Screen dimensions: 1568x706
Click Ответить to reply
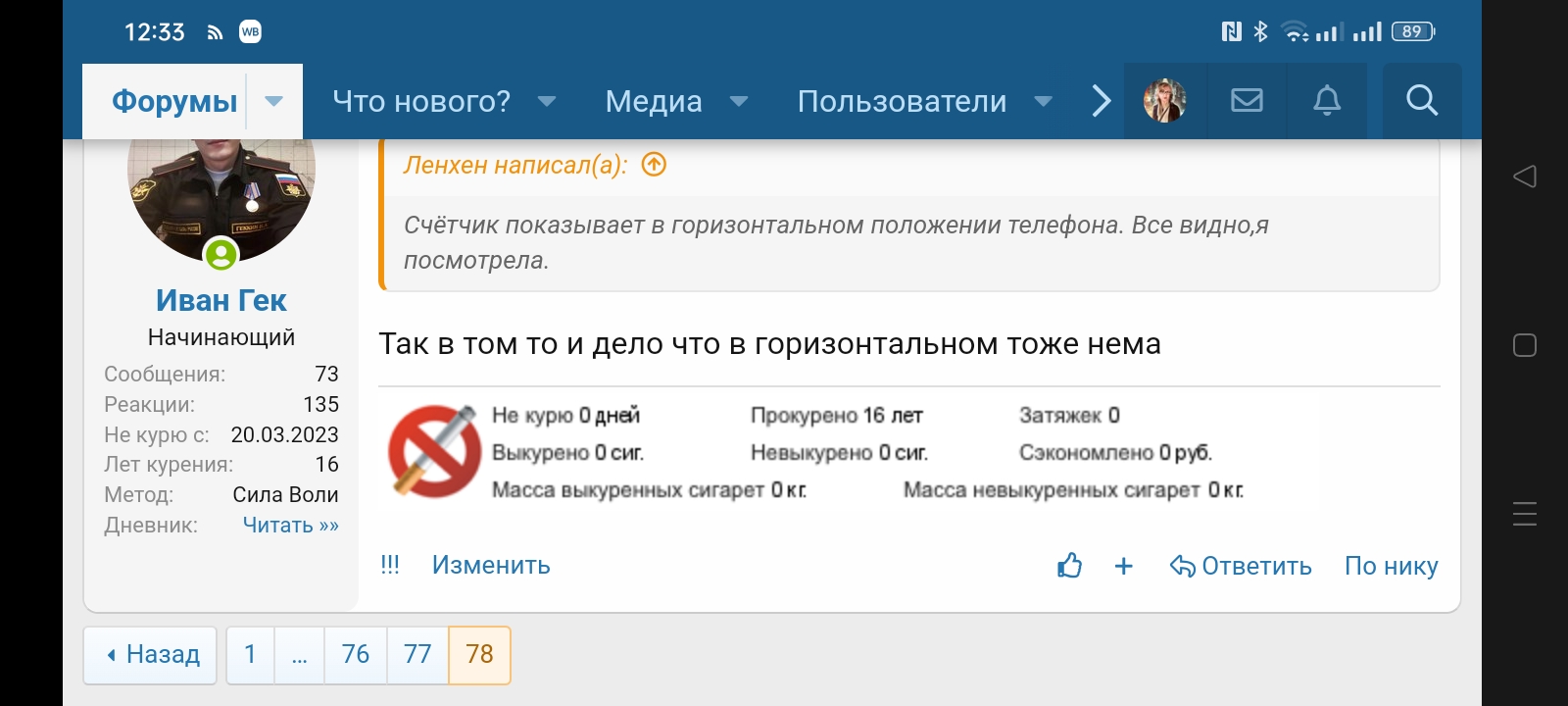(x=1242, y=566)
